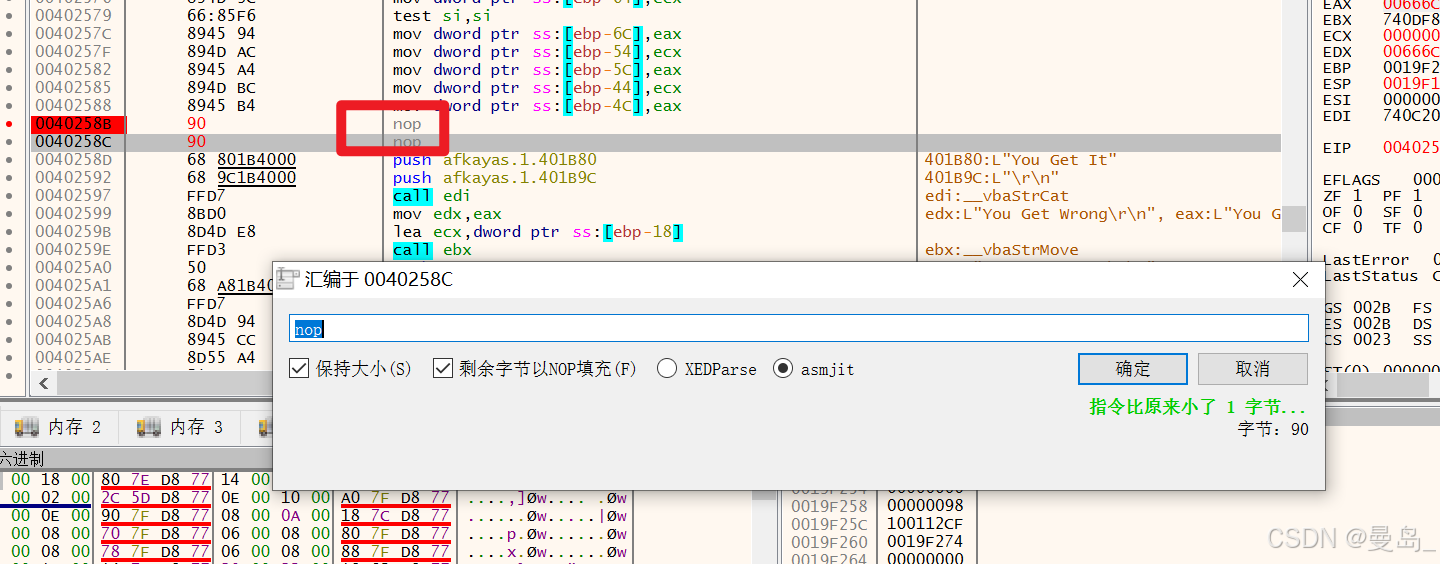Confirm the assembly with 确定 button
Image resolution: width=1440 pixels, height=564 pixels.
click(x=1133, y=369)
